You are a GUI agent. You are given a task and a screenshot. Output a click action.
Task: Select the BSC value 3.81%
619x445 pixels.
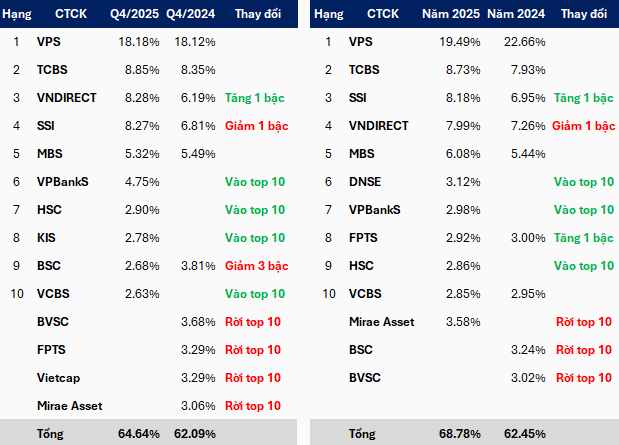click(199, 266)
